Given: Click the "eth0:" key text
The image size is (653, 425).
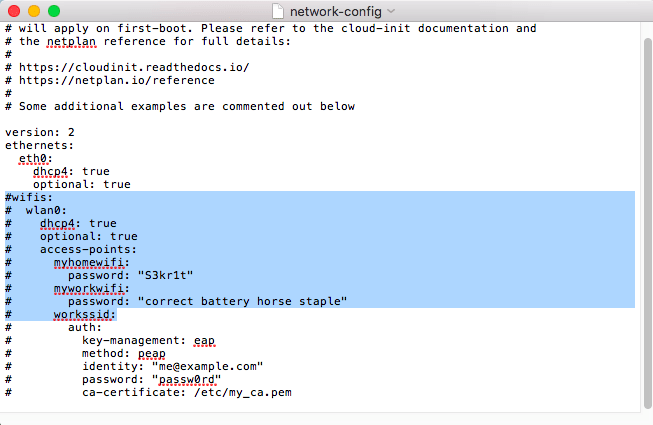Looking at the screenshot, I should point(35,158).
